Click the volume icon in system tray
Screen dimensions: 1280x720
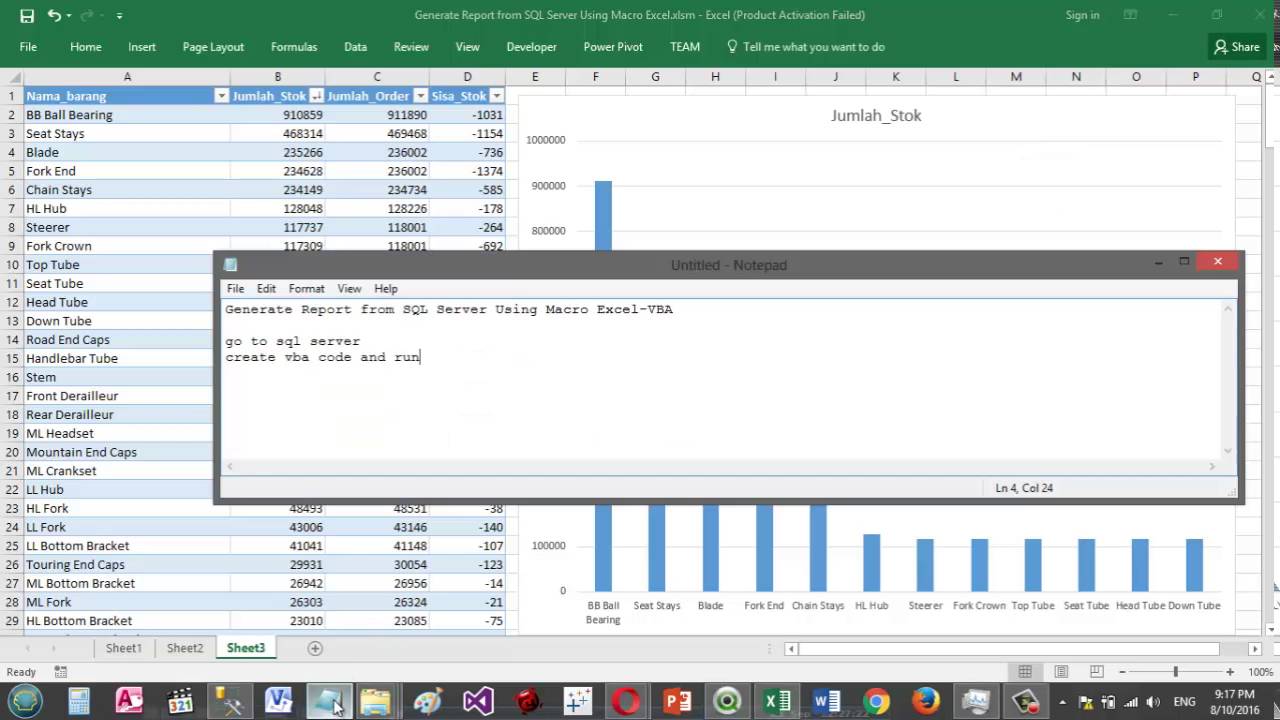point(1155,702)
